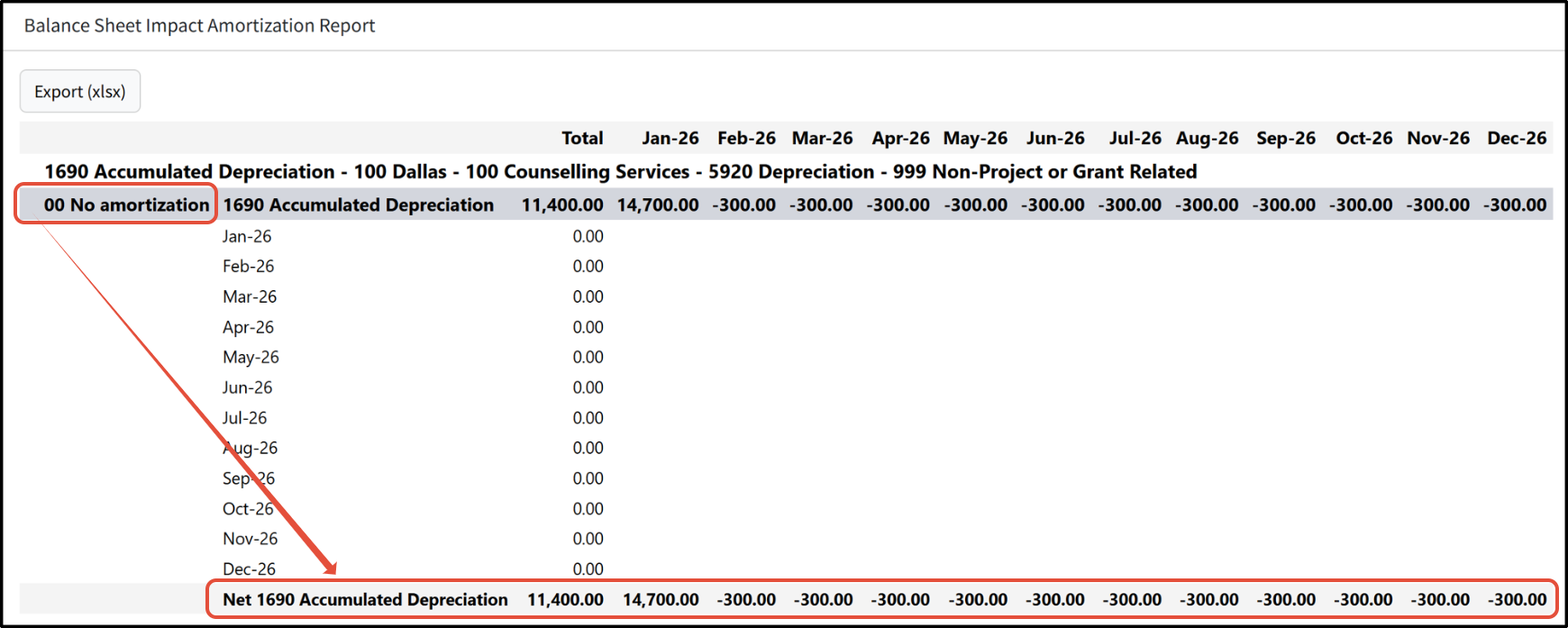Viewport: 1568px width, 628px height.
Task: Click the Aug-26 column header
Action: pyautogui.click(x=1208, y=138)
